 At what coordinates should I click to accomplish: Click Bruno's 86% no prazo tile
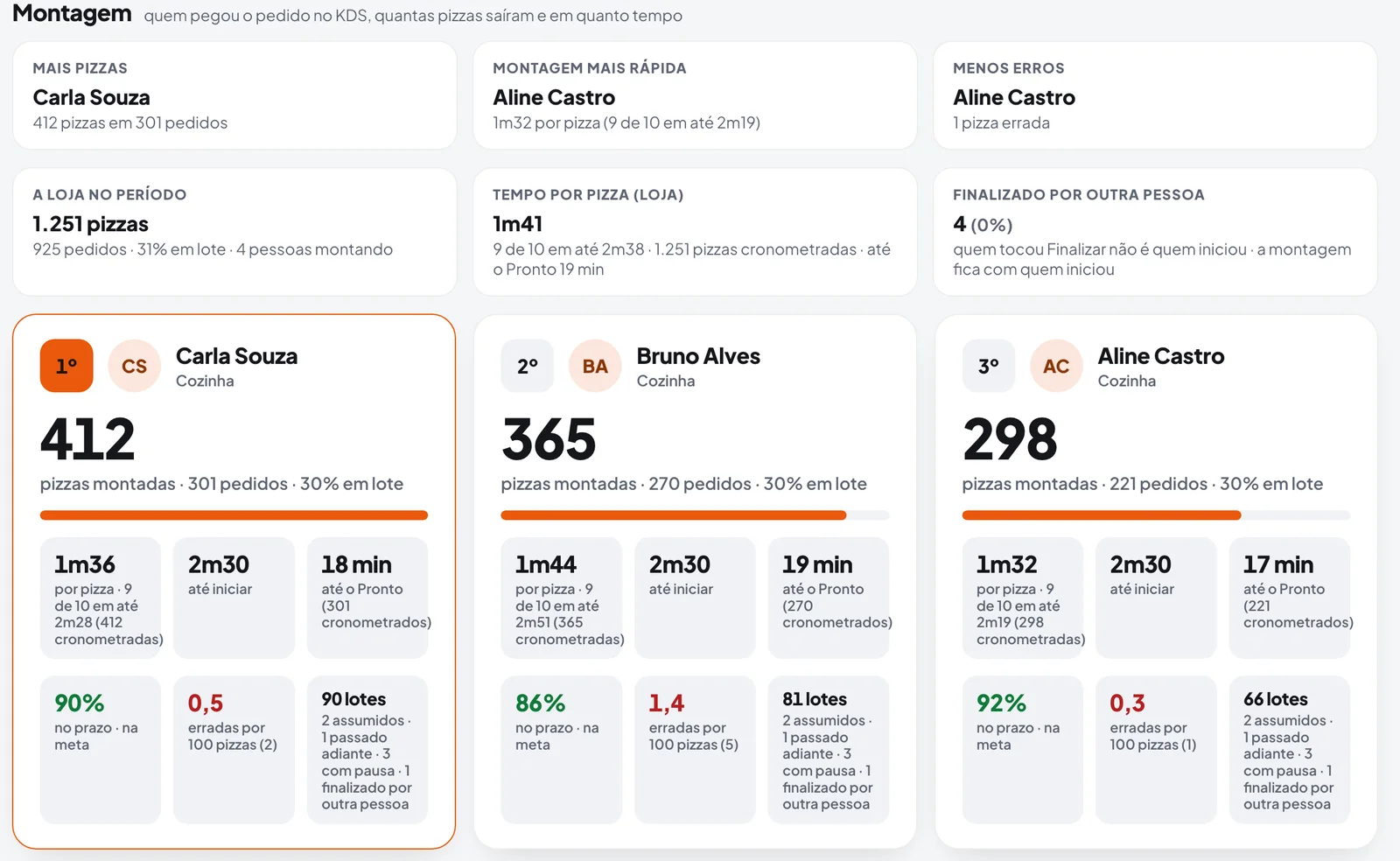[562, 749]
